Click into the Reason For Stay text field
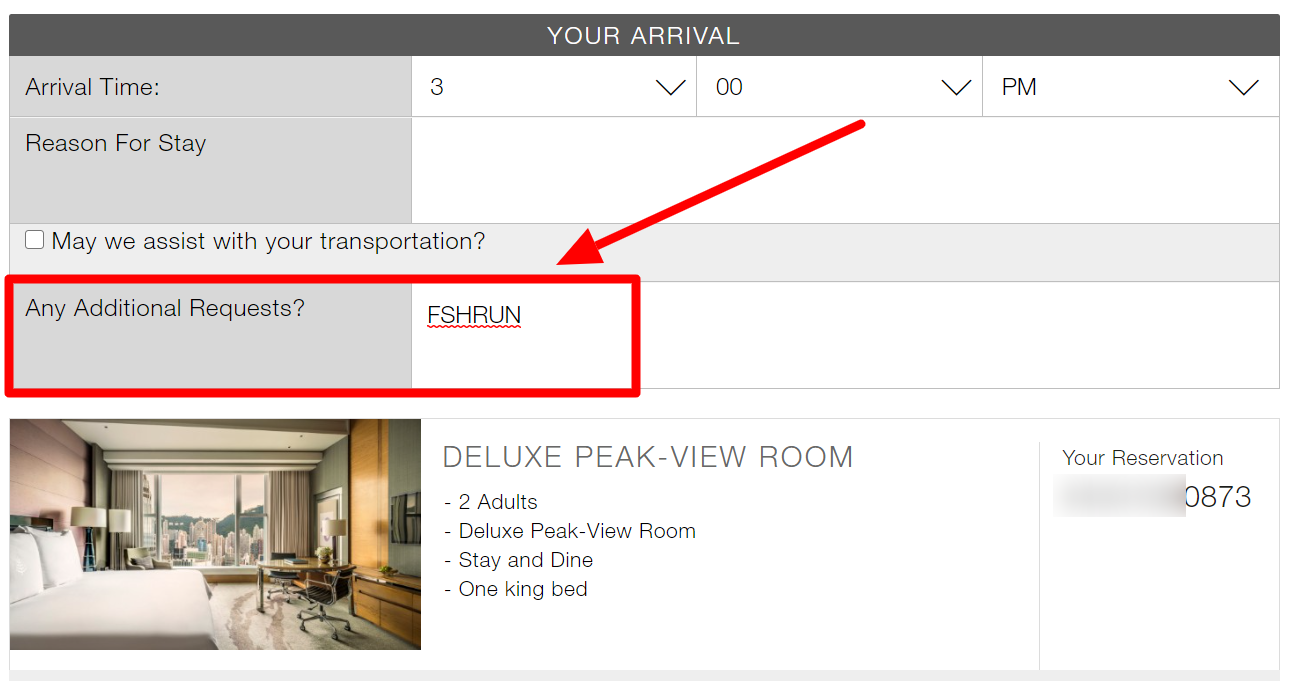The width and height of the screenshot is (1296, 681). pyautogui.click(x=845, y=170)
